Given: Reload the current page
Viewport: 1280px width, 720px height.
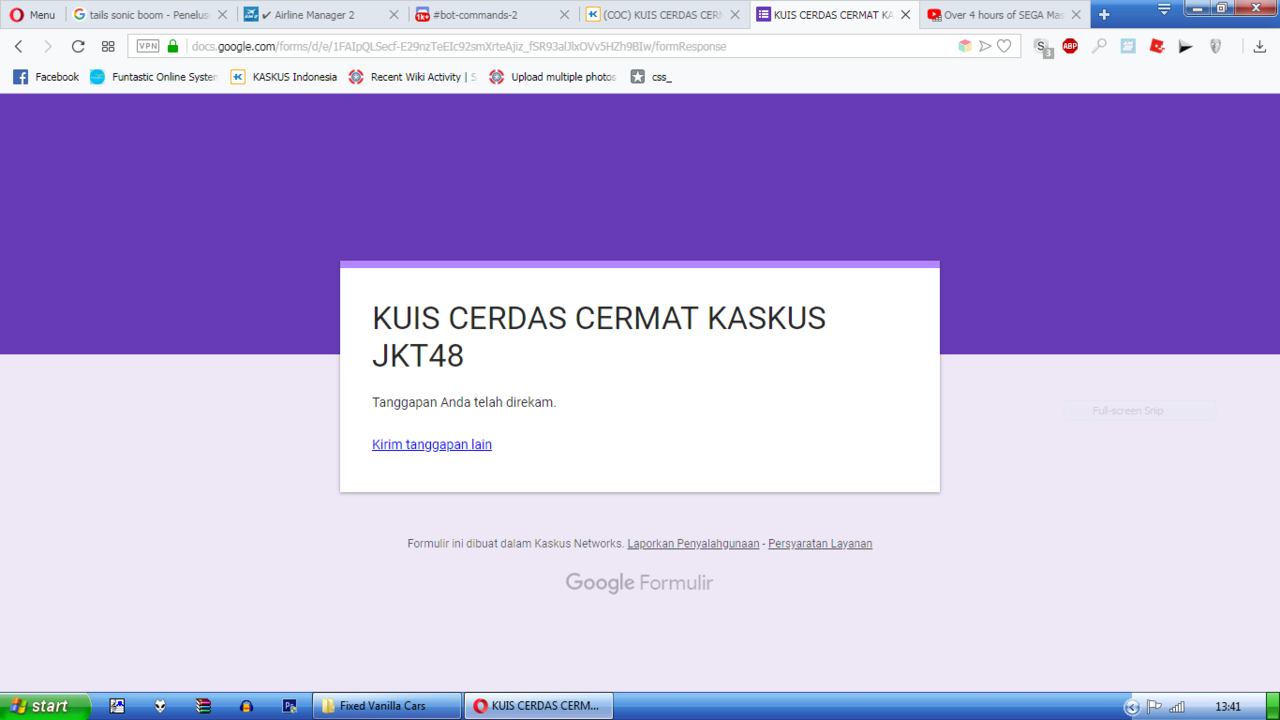Looking at the screenshot, I should [x=78, y=46].
